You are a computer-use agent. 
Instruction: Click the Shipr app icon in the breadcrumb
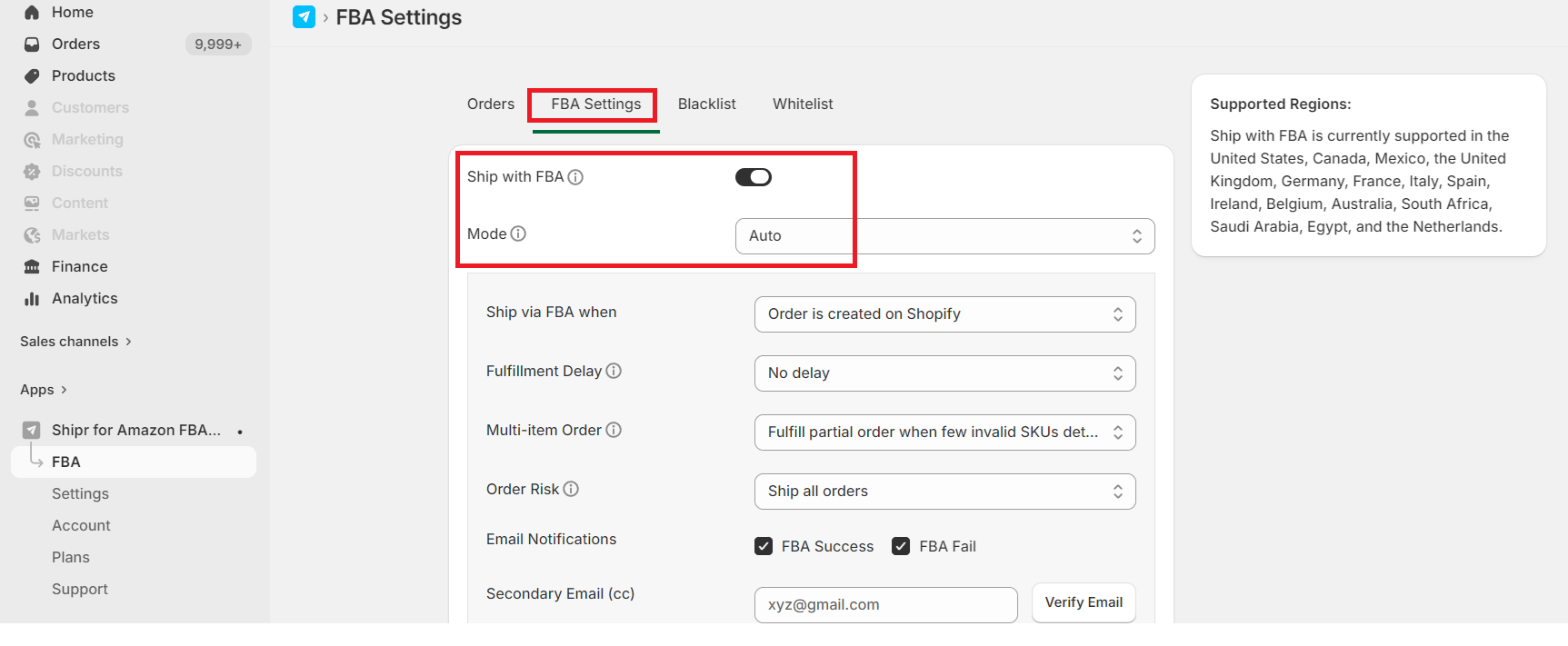coord(304,17)
